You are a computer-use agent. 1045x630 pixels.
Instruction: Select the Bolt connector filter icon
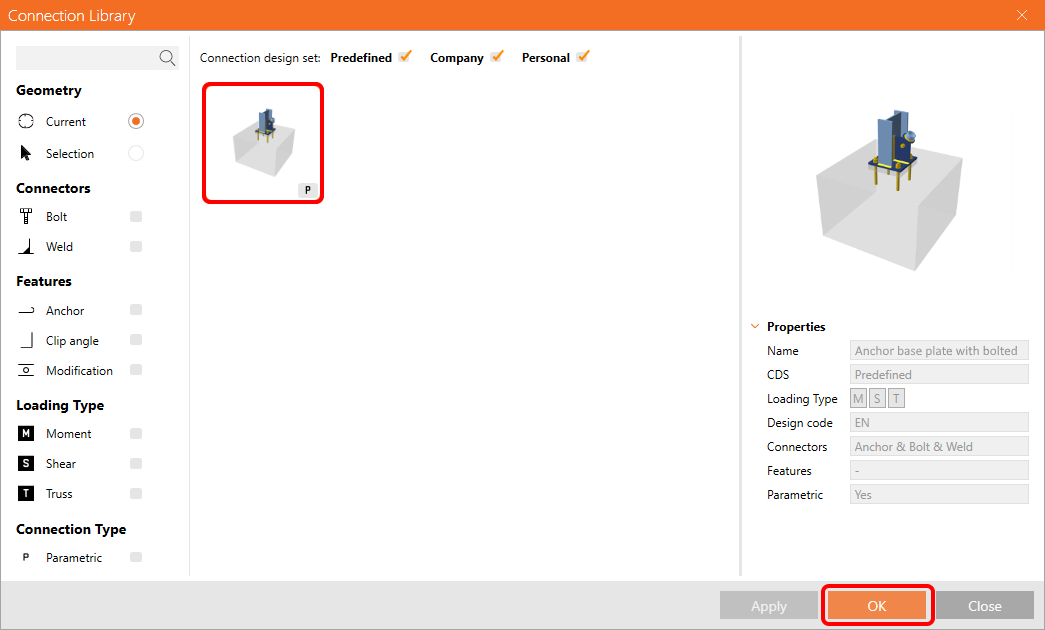[x=25, y=216]
